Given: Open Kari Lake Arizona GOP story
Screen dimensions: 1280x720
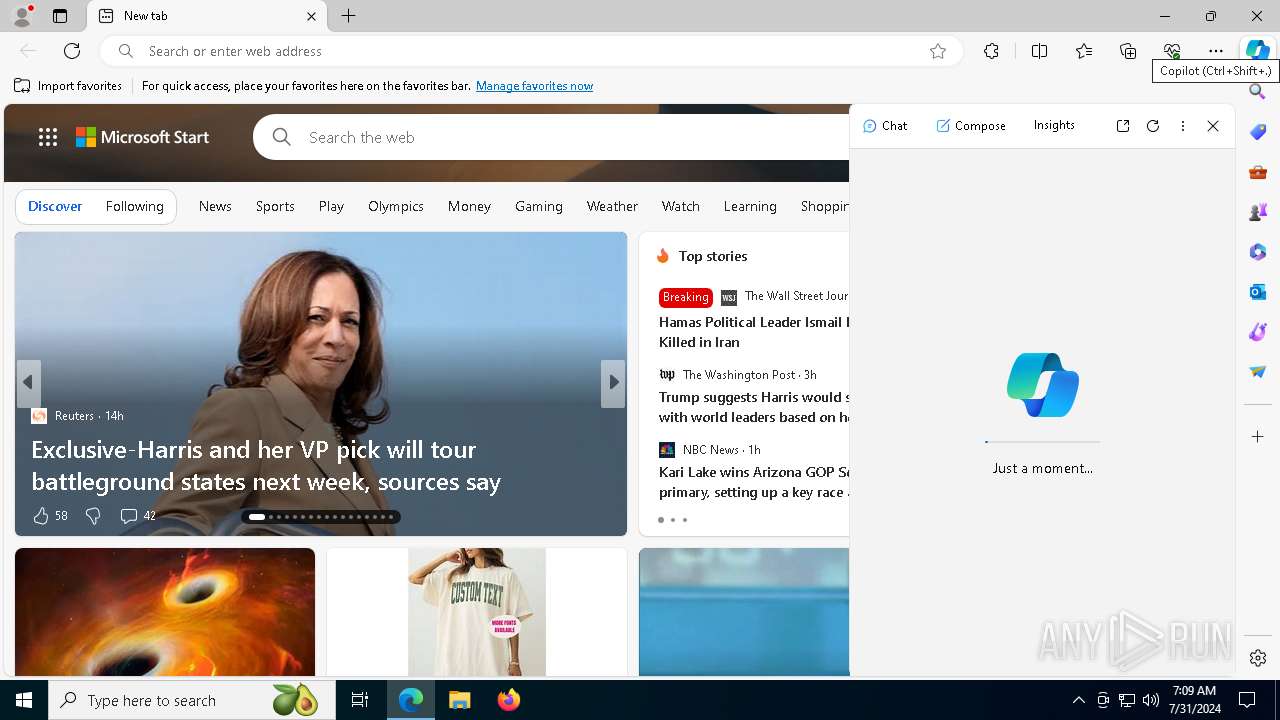Looking at the screenshot, I should click(x=753, y=482).
